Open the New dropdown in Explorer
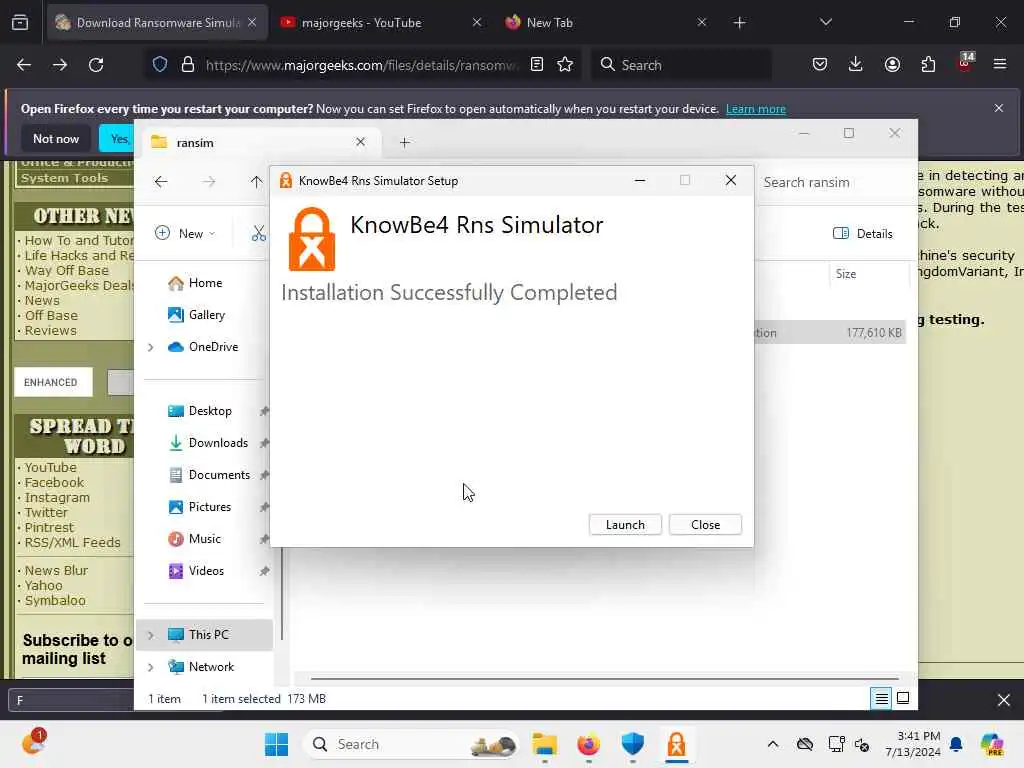The width and height of the screenshot is (1024, 768). (185, 233)
